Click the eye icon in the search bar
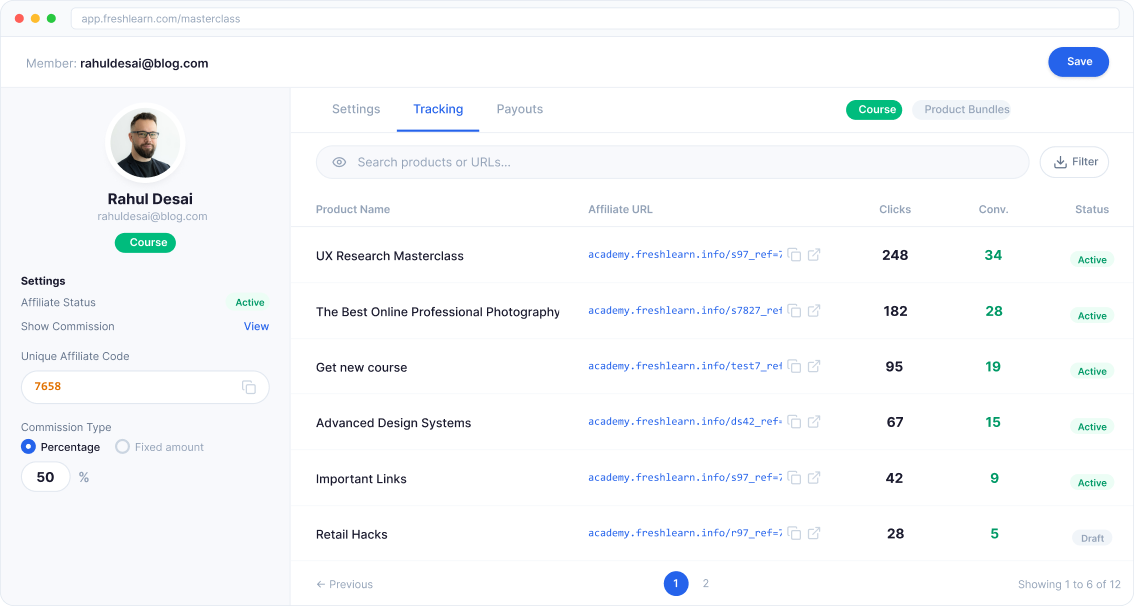 click(x=339, y=162)
